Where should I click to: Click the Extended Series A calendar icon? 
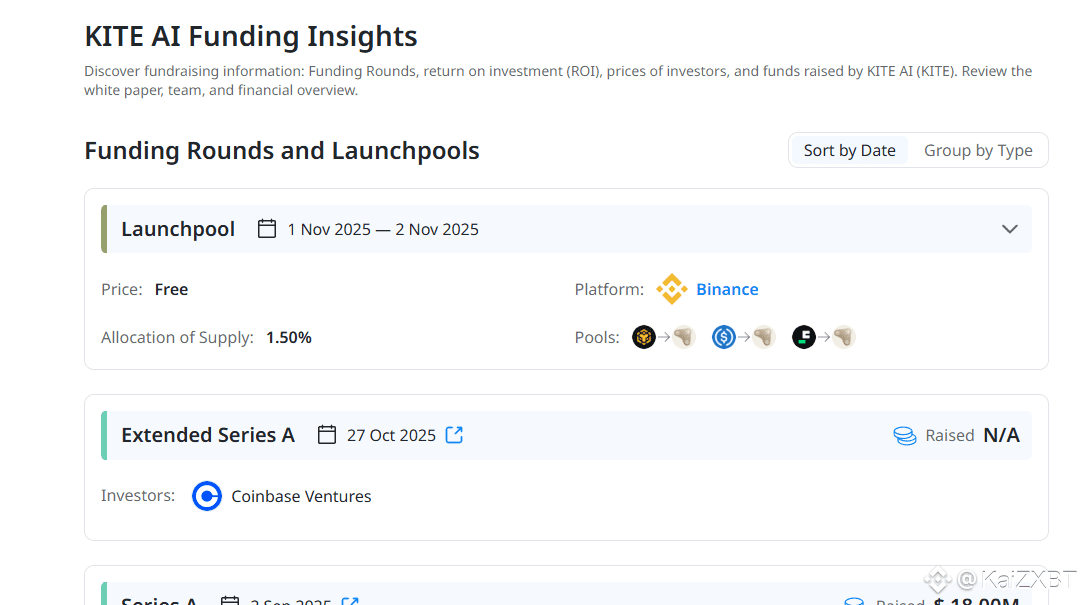[327, 435]
